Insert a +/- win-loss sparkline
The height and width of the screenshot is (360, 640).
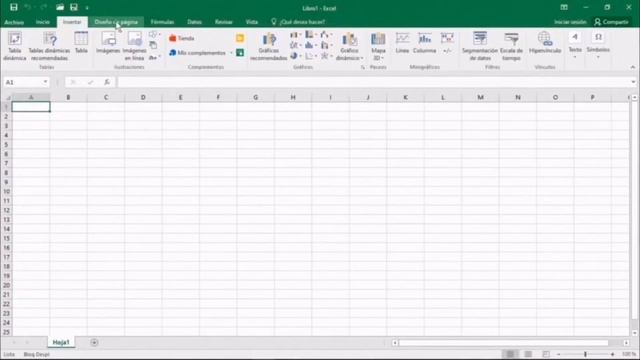(447, 42)
